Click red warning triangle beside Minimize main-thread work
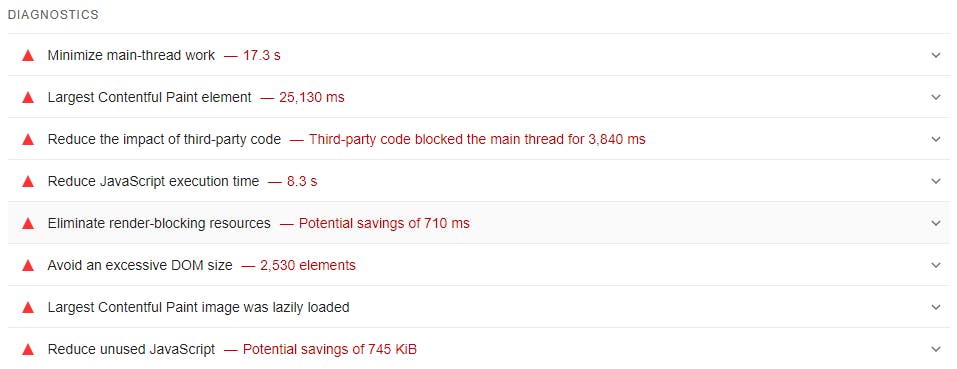The height and width of the screenshot is (369, 957). (27, 56)
